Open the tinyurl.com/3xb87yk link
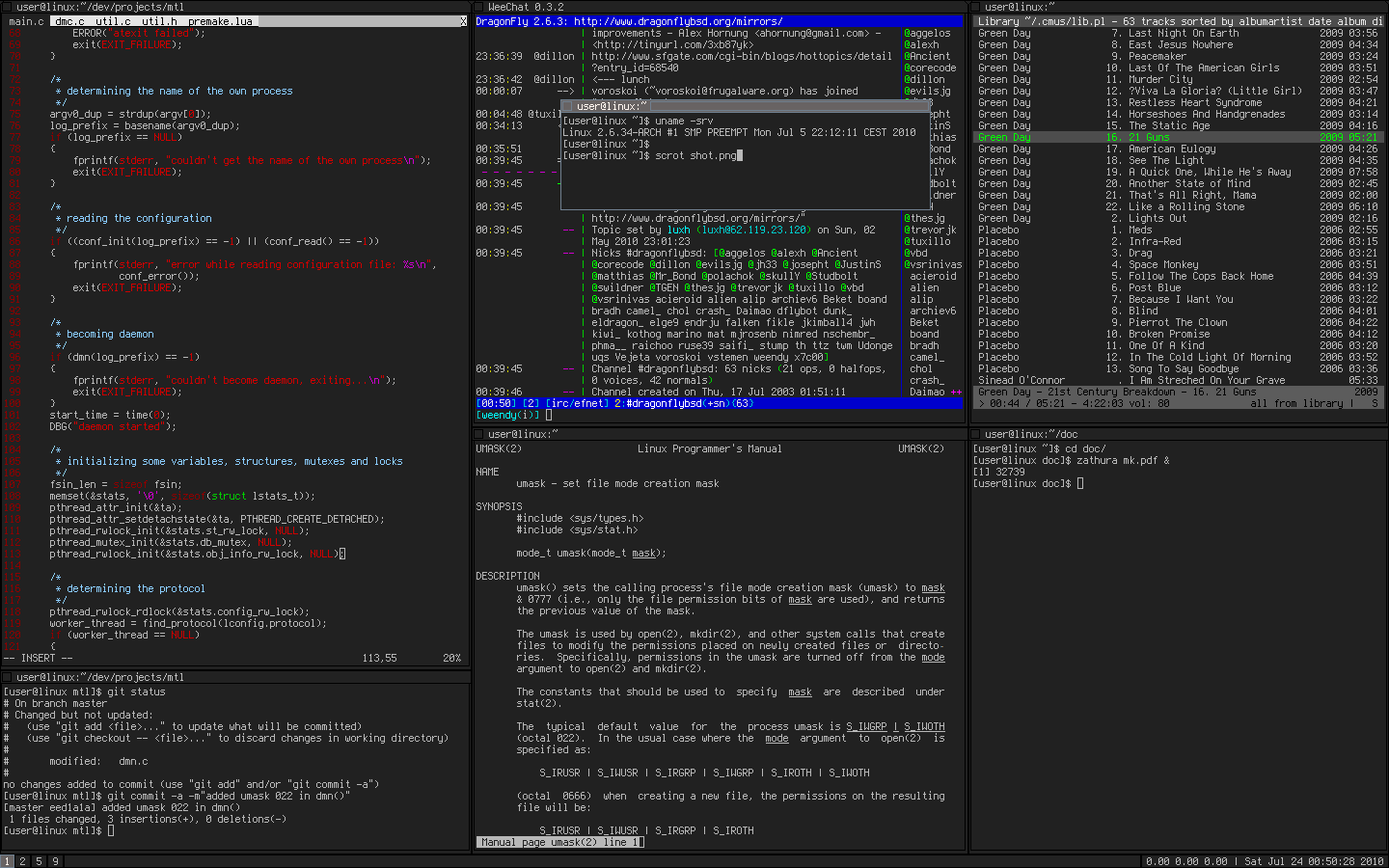The height and width of the screenshot is (868, 1389). point(676,44)
